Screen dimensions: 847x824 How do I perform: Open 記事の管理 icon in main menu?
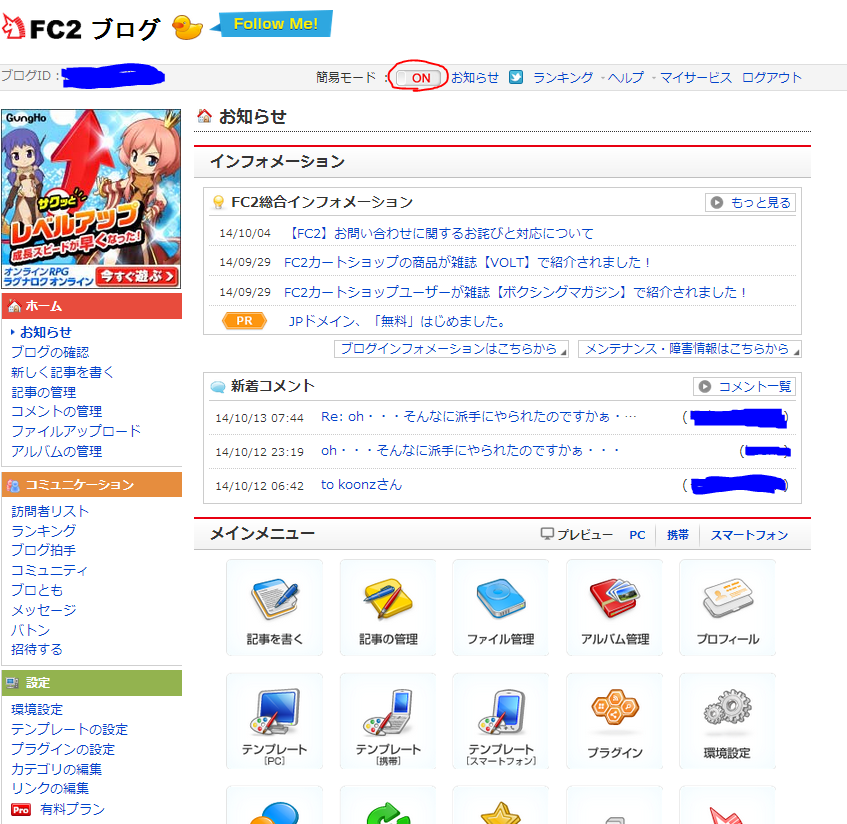pyautogui.click(x=388, y=607)
